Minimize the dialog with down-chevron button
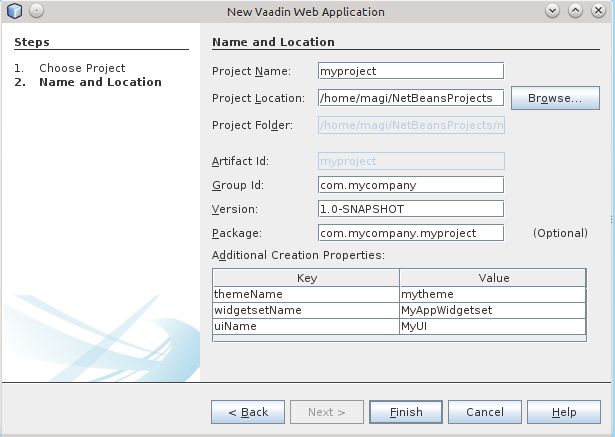Screen dimensions: 615x437 (x=552, y=11)
